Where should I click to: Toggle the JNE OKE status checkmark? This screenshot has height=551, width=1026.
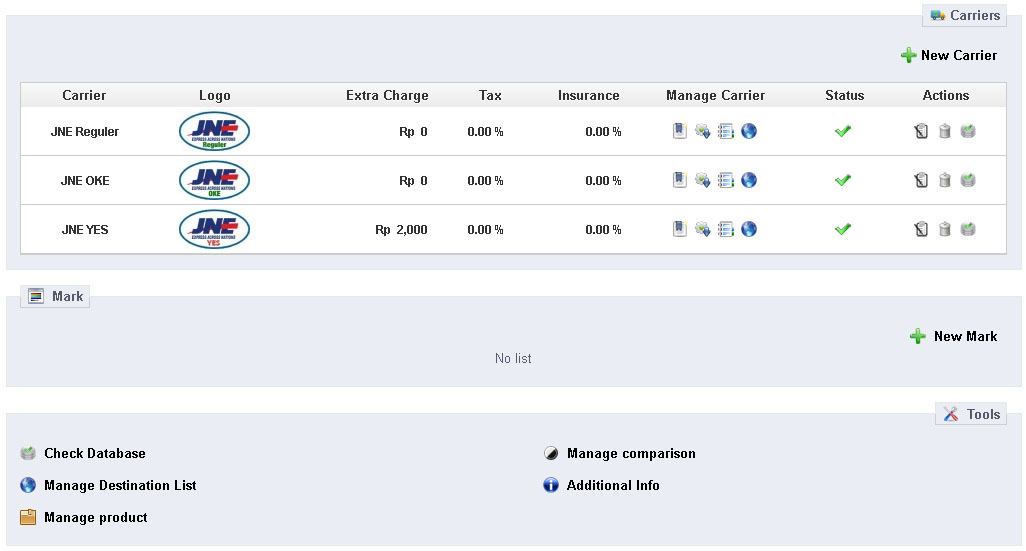(x=843, y=180)
